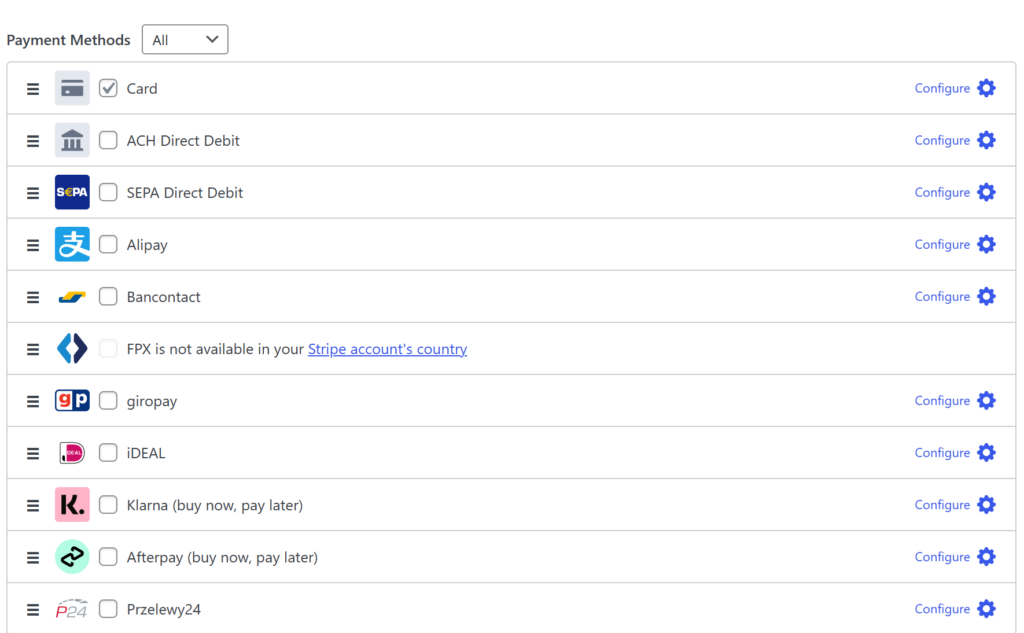Click the gear icon for giropay

coord(986,401)
